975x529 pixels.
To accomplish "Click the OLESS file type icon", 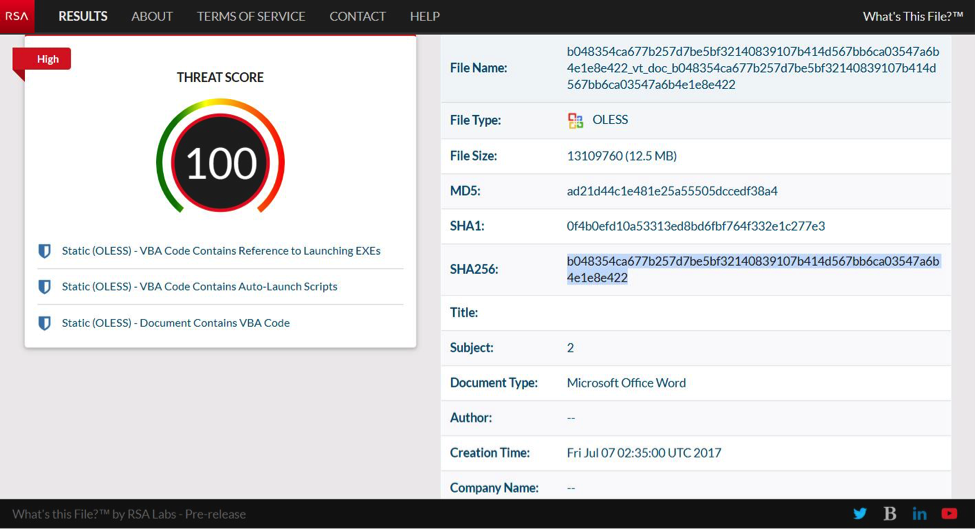I will (x=575, y=120).
